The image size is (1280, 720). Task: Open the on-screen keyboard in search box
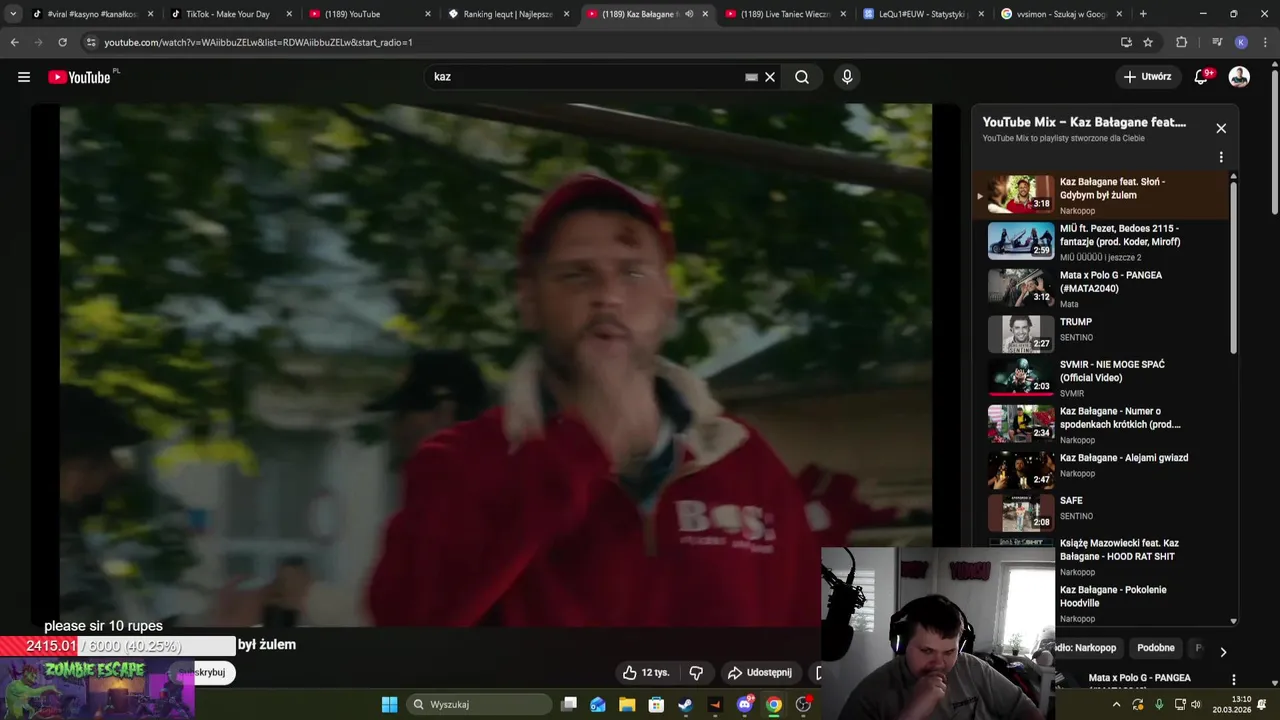coord(751,77)
